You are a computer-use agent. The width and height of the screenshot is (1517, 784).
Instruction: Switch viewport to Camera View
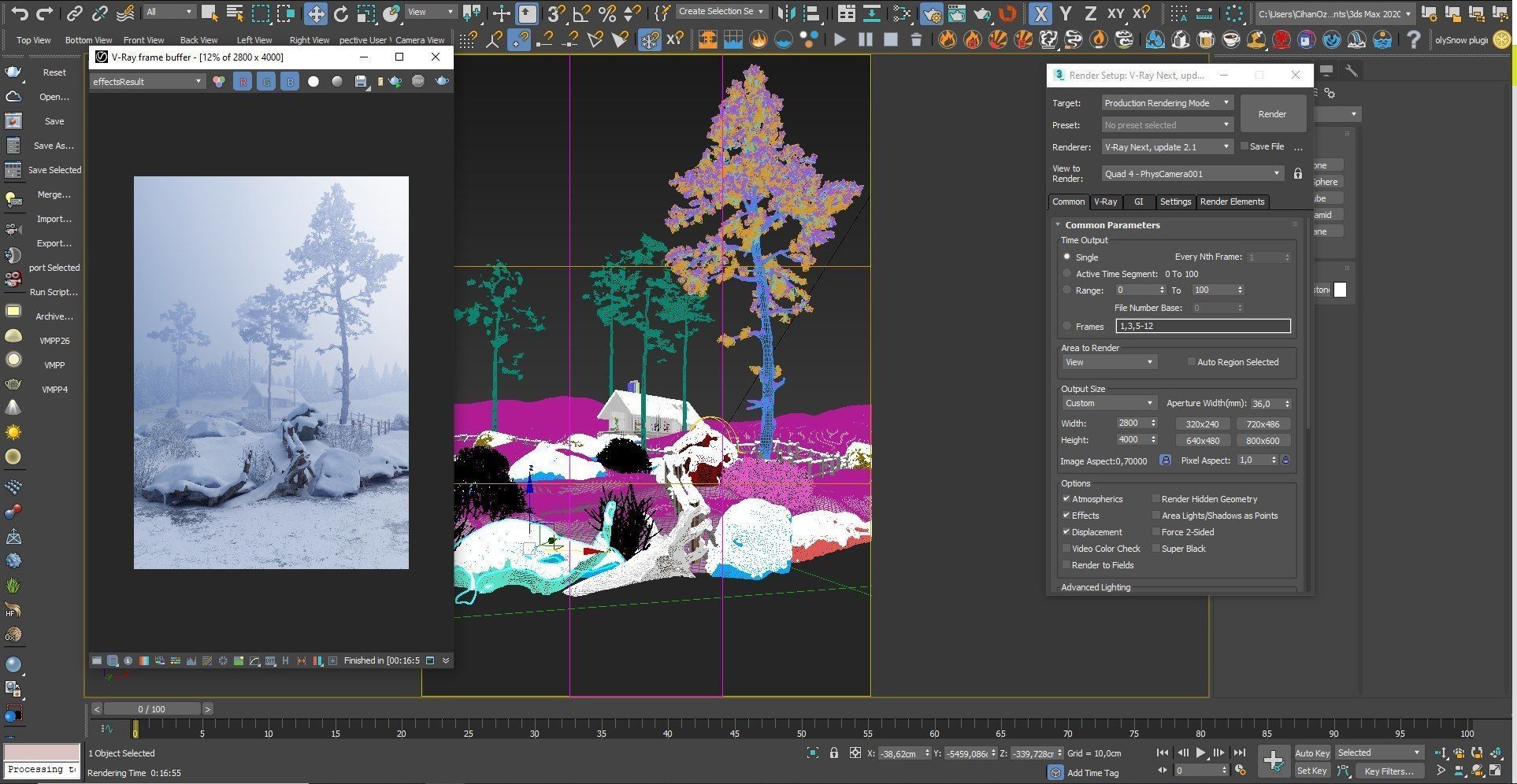click(x=420, y=40)
